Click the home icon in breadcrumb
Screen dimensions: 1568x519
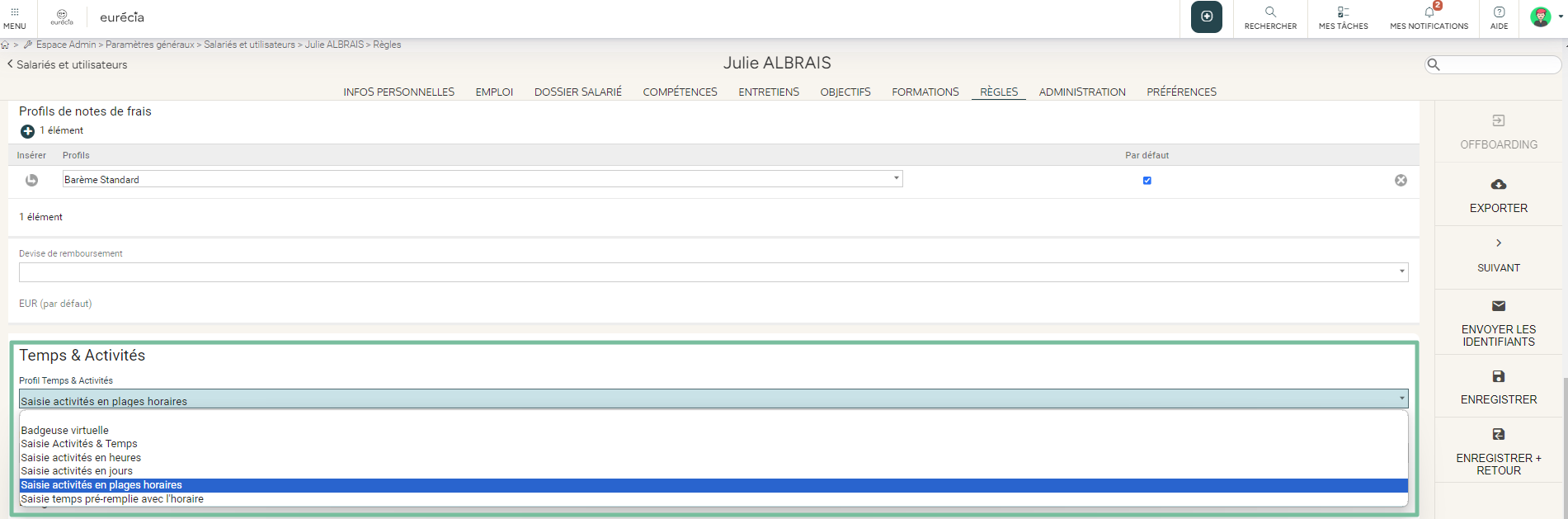point(5,45)
